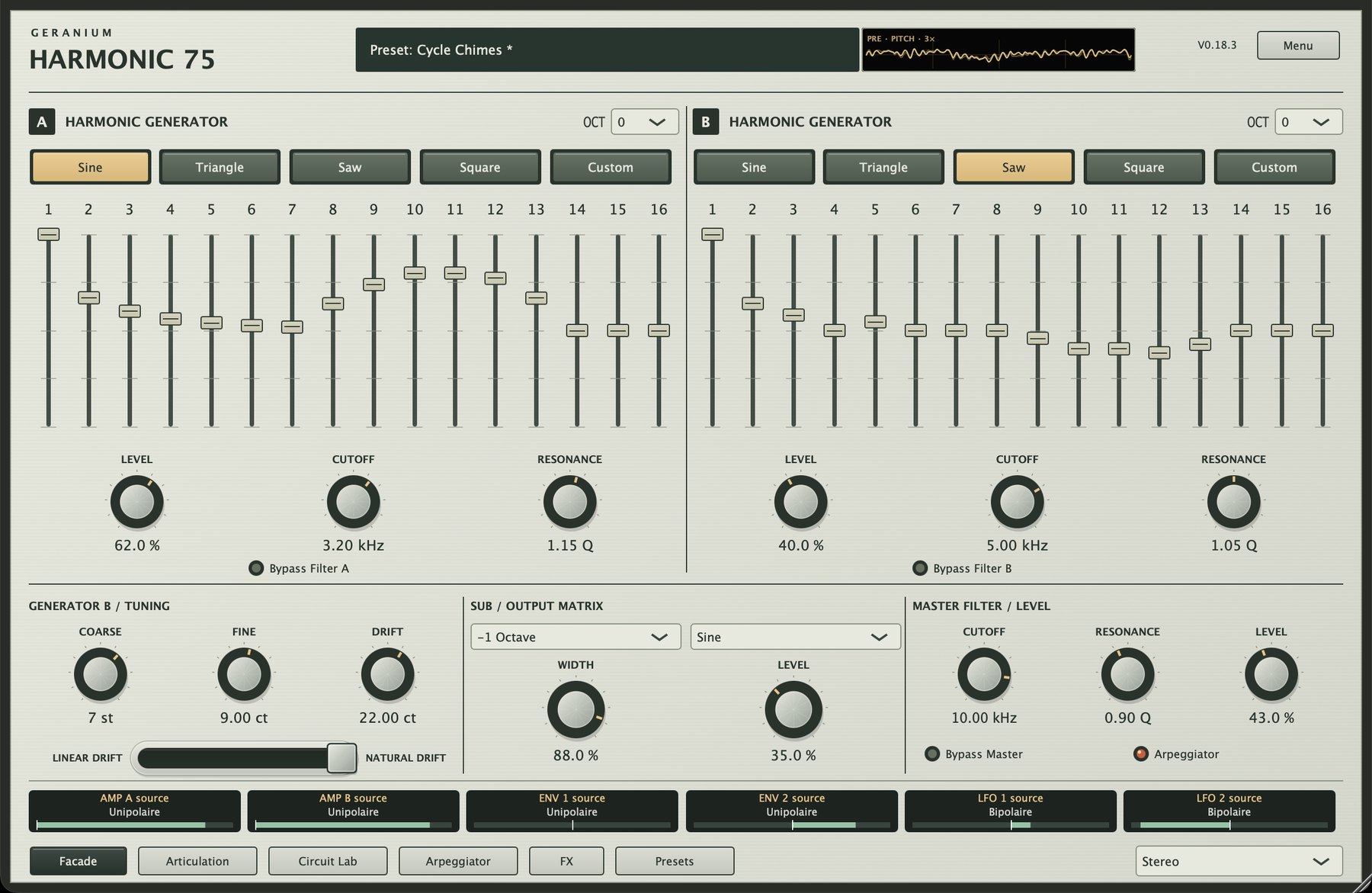Select Saw waveform for generator A
Image resolution: width=1372 pixels, height=893 pixels.
click(350, 167)
